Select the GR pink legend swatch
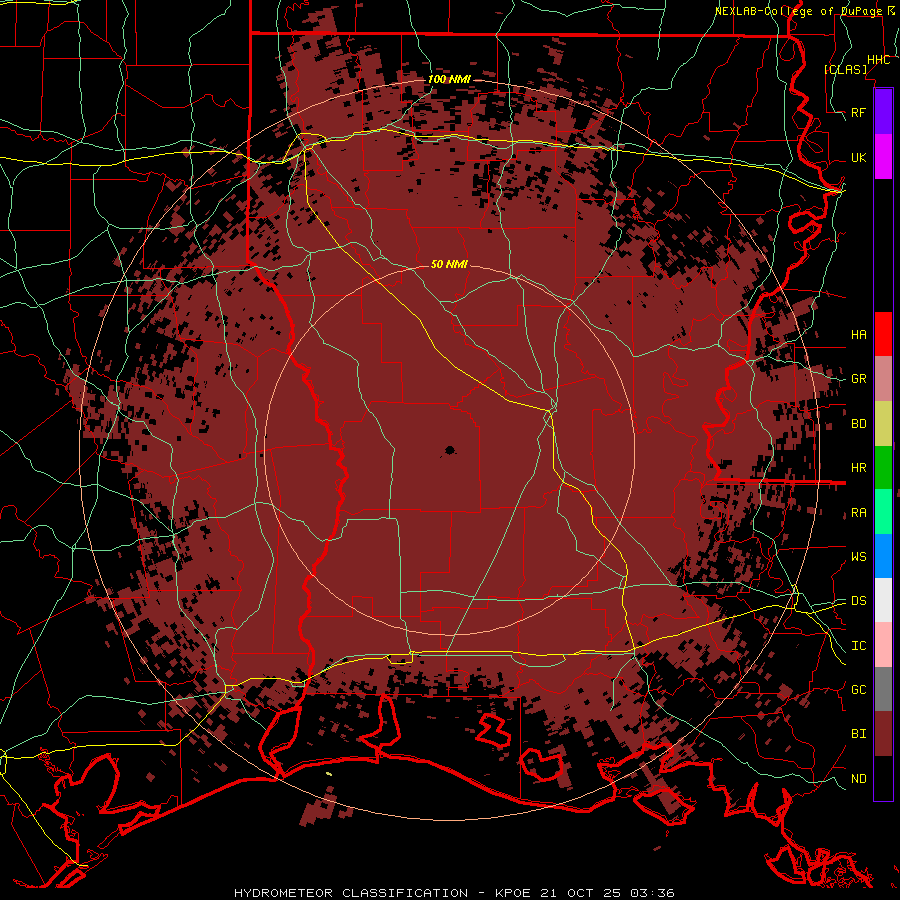Viewport: 900px width, 900px height. point(883,379)
